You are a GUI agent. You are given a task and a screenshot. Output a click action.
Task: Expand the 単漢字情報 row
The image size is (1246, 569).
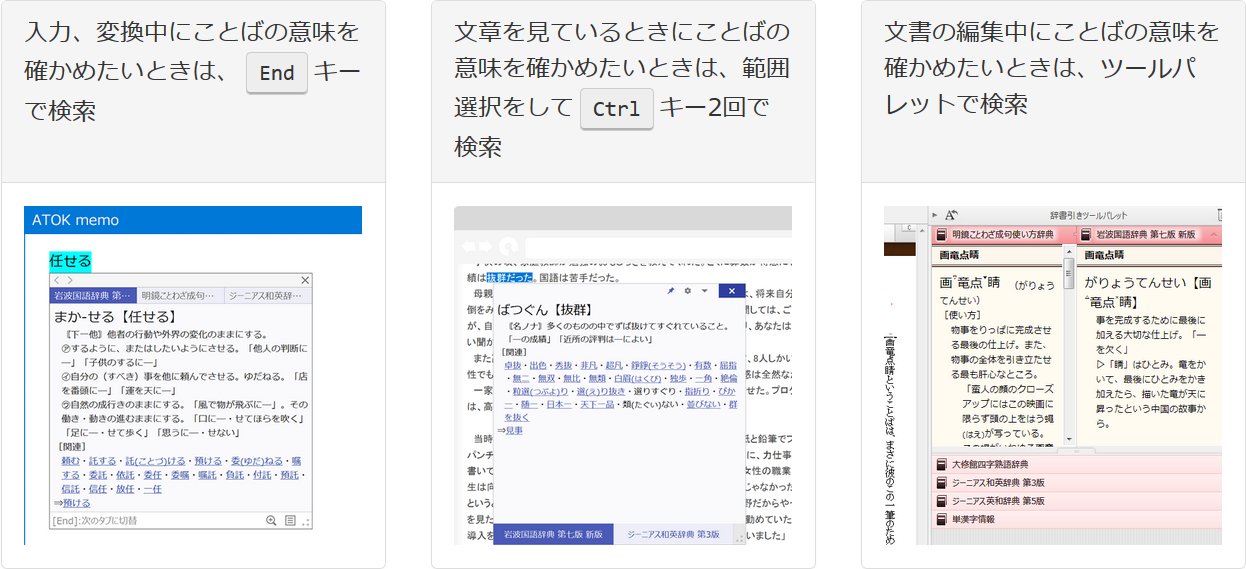pos(1077,519)
